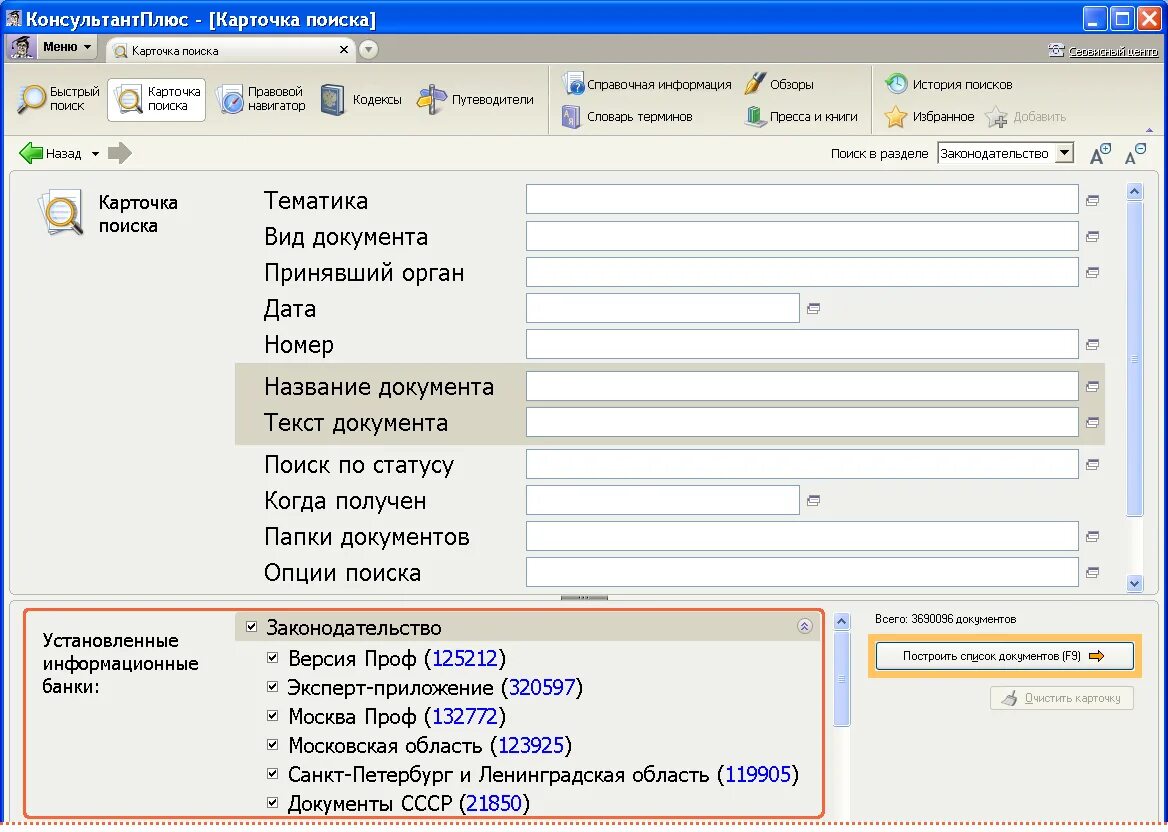
Task: Open Правовой навигатор
Action: click(x=261, y=99)
